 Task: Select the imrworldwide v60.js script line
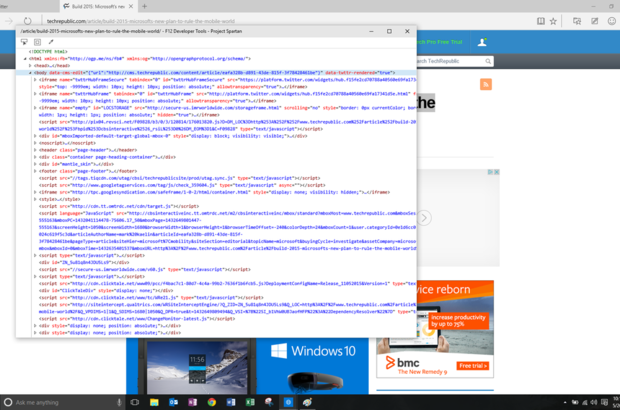point(145,269)
